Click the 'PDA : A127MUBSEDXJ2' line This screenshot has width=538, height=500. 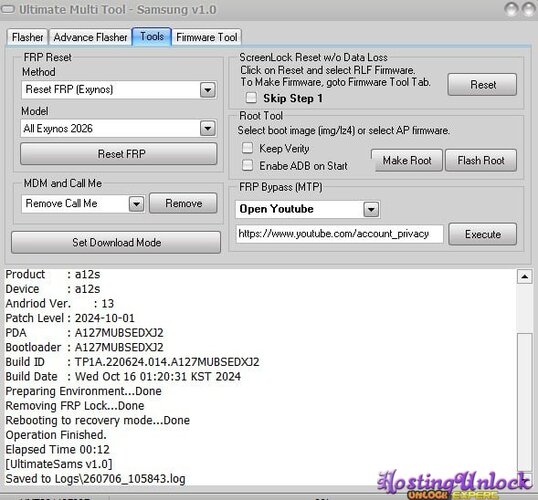coord(84,333)
